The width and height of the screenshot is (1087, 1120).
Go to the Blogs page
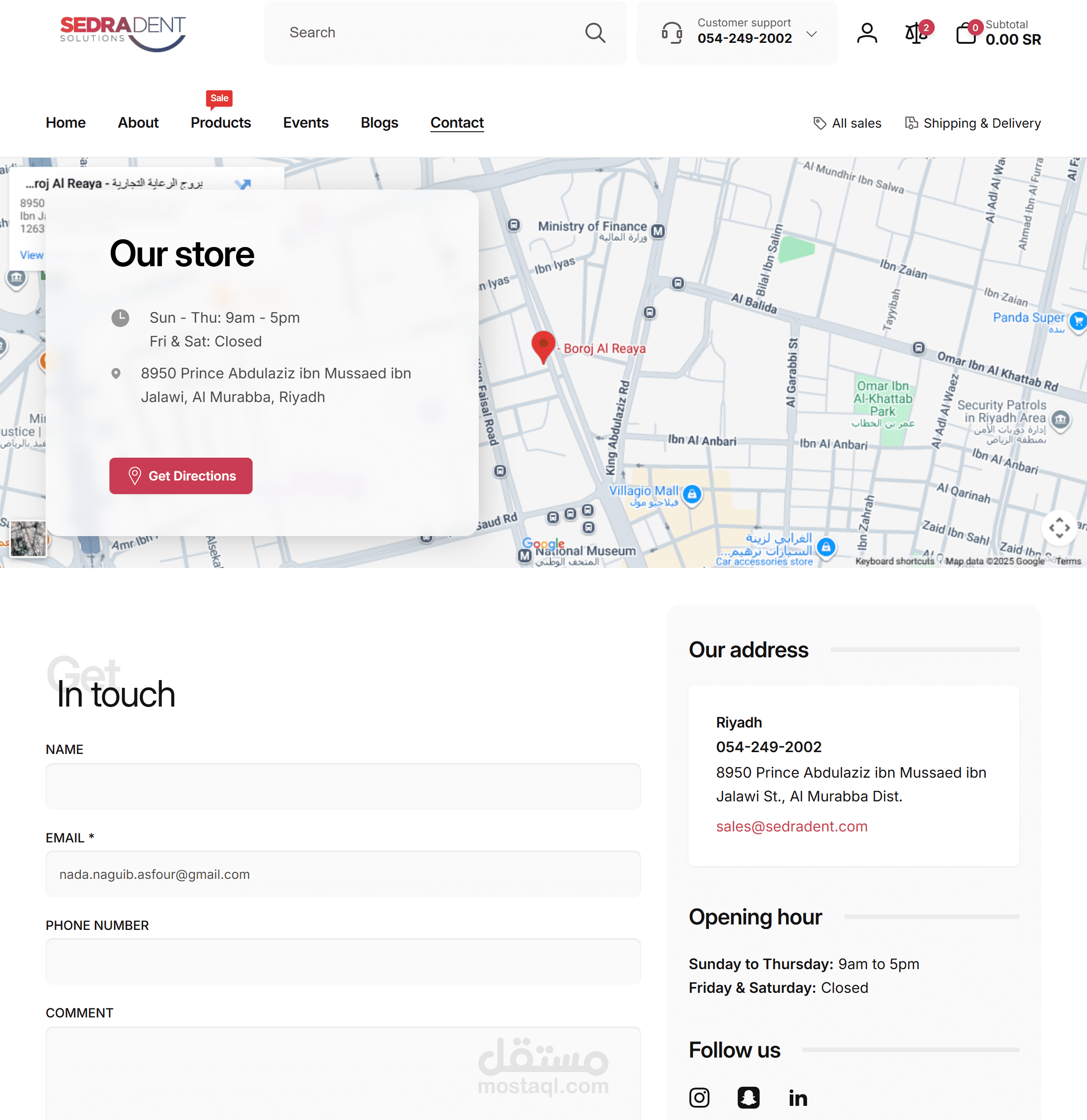[x=379, y=123]
